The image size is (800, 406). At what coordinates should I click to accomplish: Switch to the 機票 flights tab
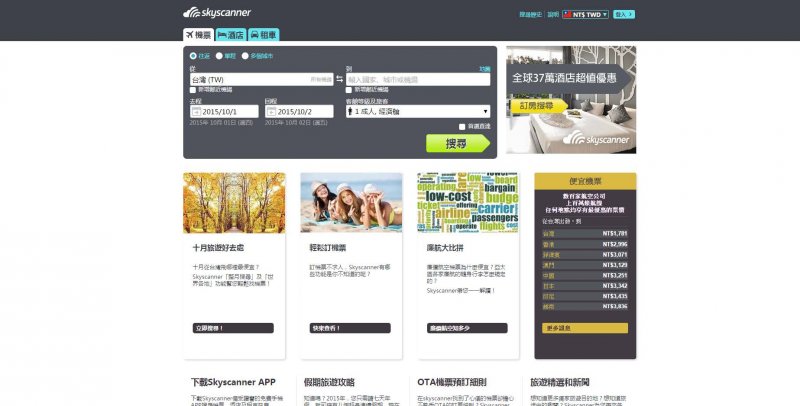pos(198,35)
